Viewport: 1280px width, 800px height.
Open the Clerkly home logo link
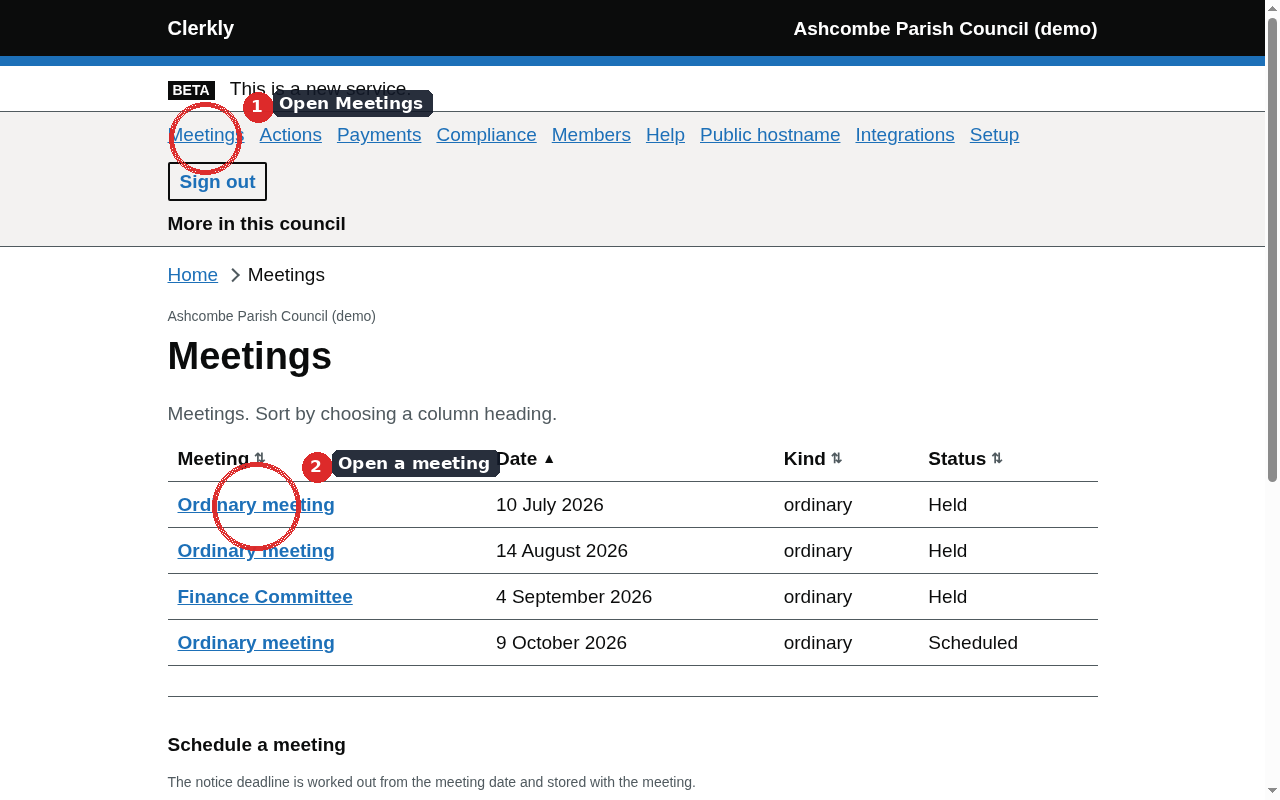coord(201,28)
